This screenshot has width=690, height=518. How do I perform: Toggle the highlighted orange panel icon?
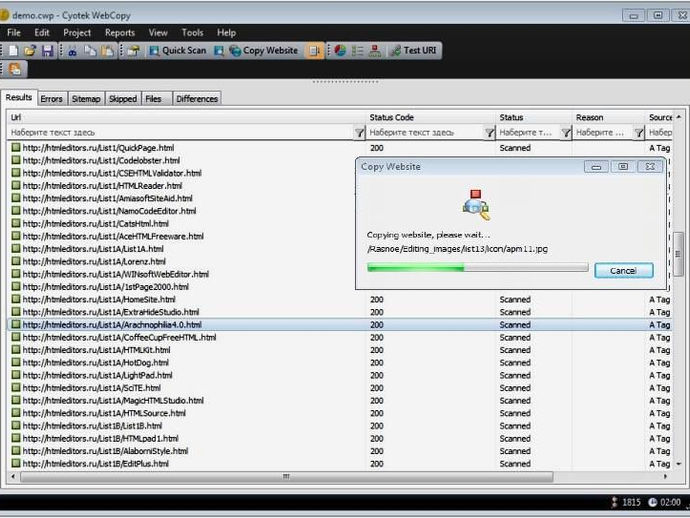click(314, 51)
